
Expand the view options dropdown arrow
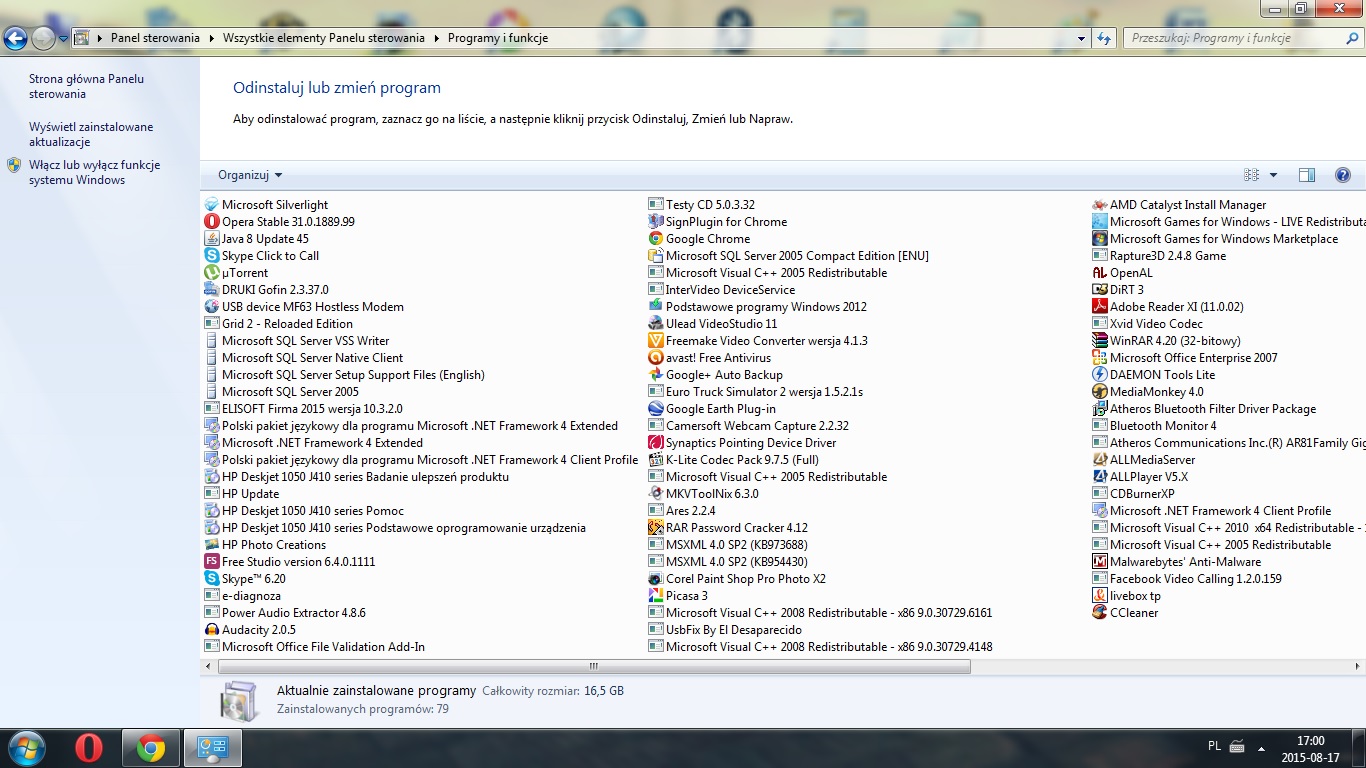tap(1273, 175)
